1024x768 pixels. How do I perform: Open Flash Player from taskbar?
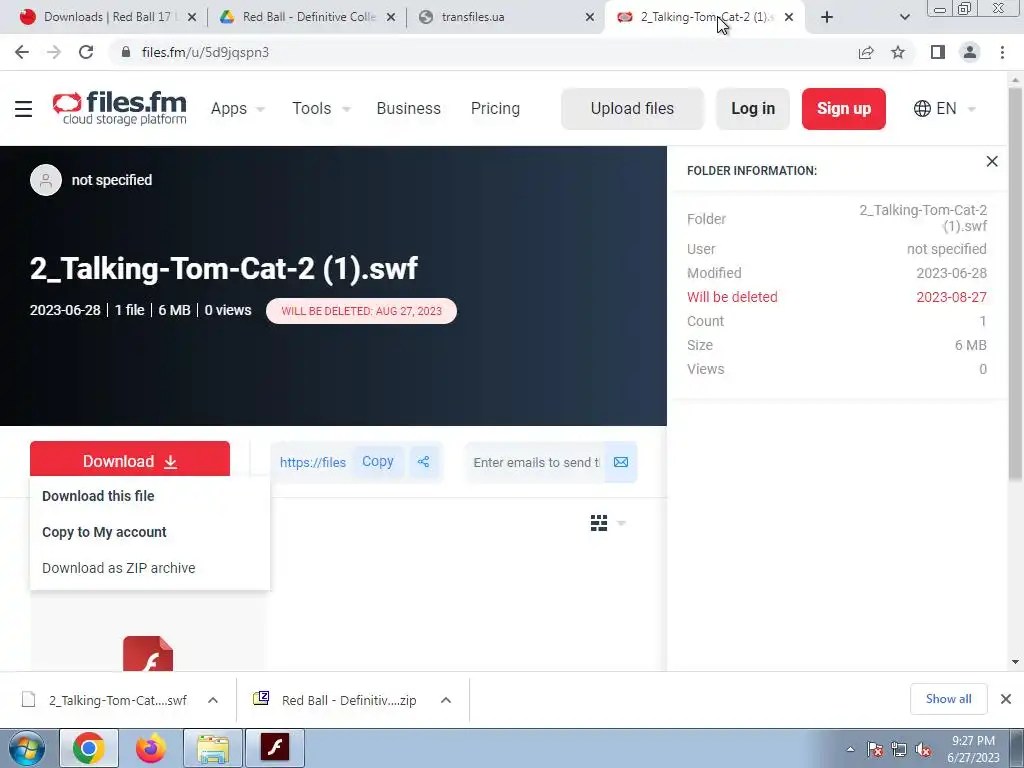click(x=275, y=748)
